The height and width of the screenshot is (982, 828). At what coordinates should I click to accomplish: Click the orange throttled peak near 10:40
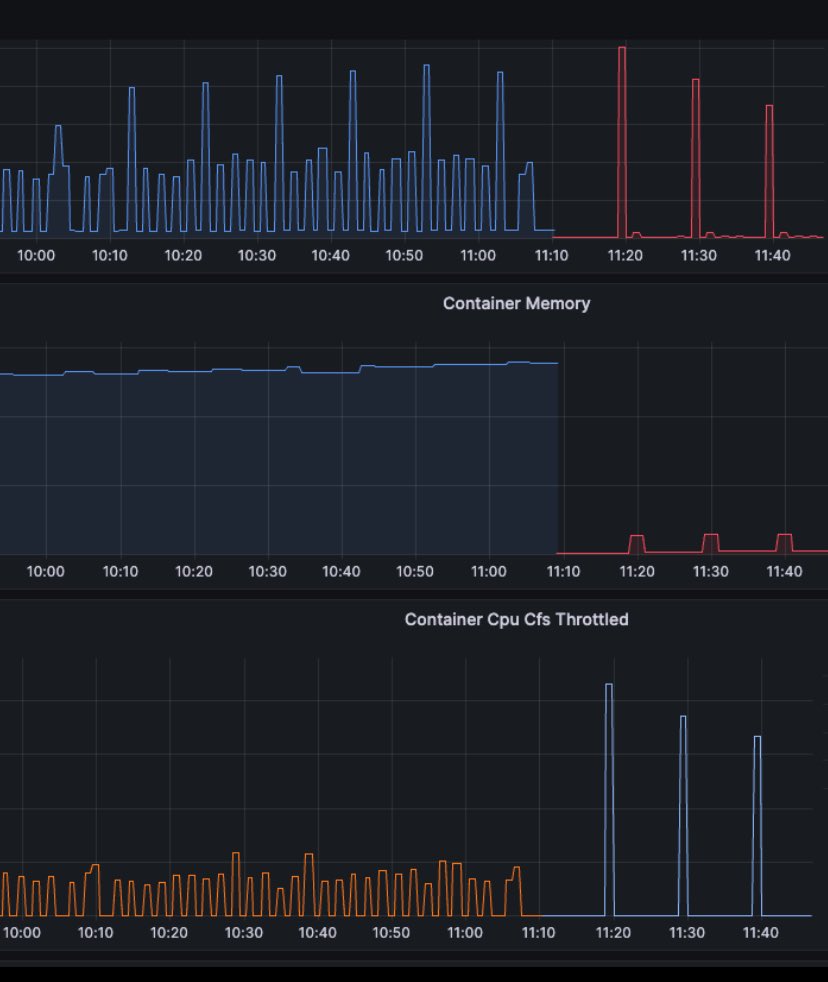(x=309, y=884)
